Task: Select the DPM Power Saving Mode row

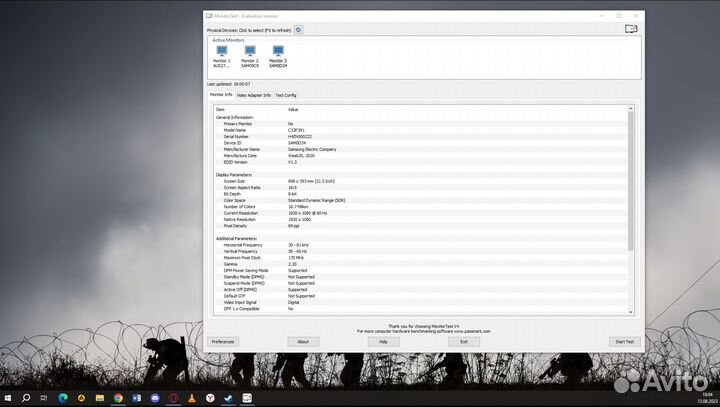Action: tap(421, 271)
